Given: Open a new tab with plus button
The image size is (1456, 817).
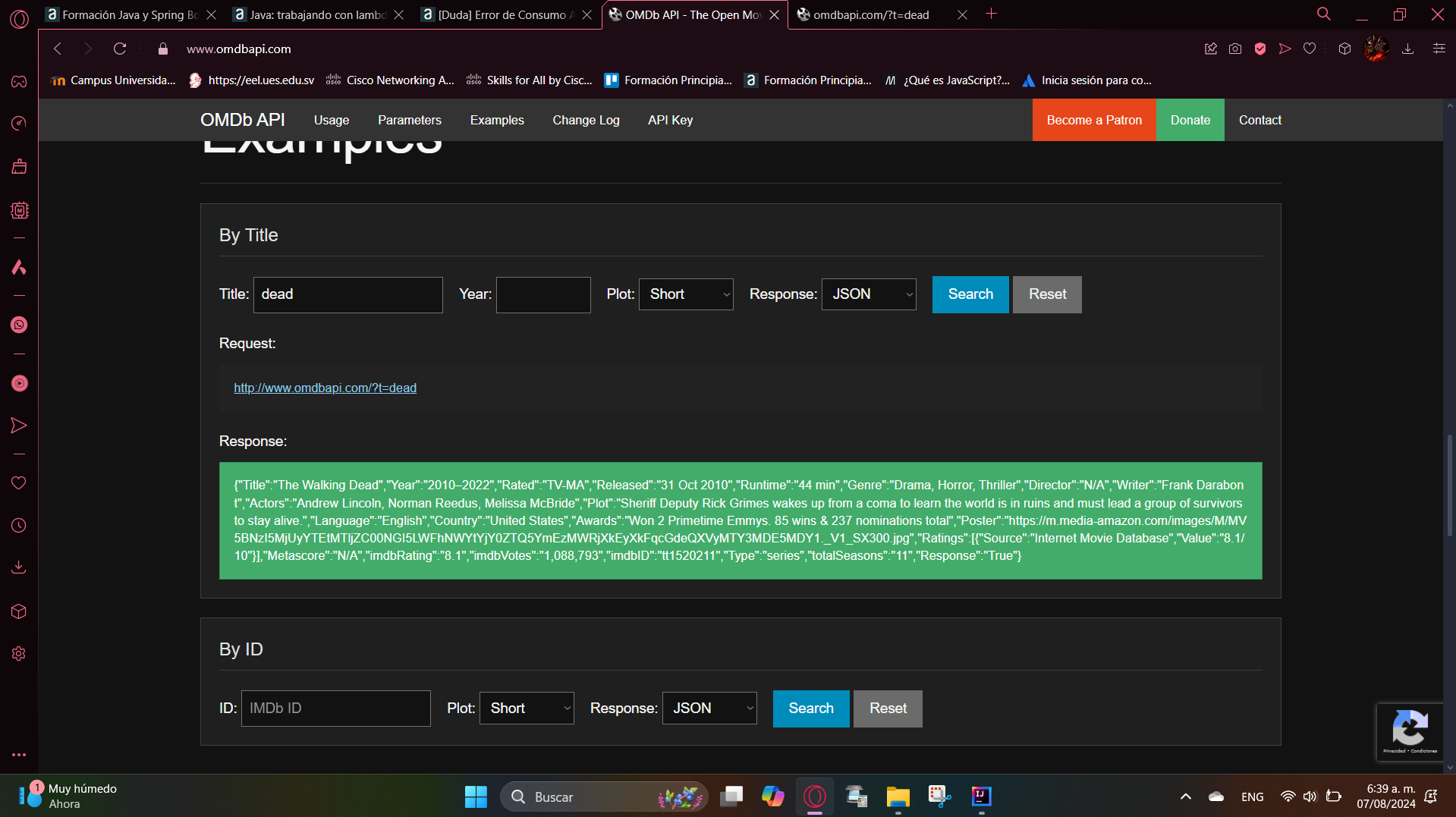Looking at the screenshot, I should pyautogui.click(x=991, y=14).
